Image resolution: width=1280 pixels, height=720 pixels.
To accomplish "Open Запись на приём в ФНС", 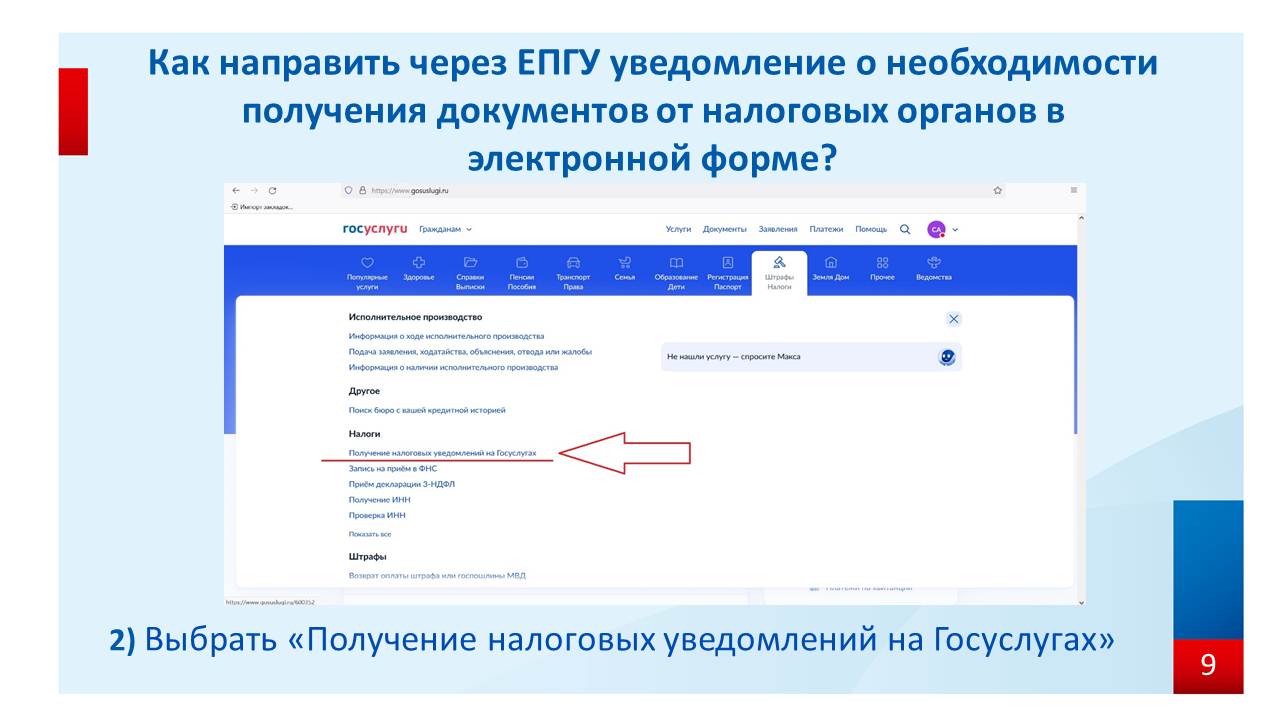I will click(393, 468).
